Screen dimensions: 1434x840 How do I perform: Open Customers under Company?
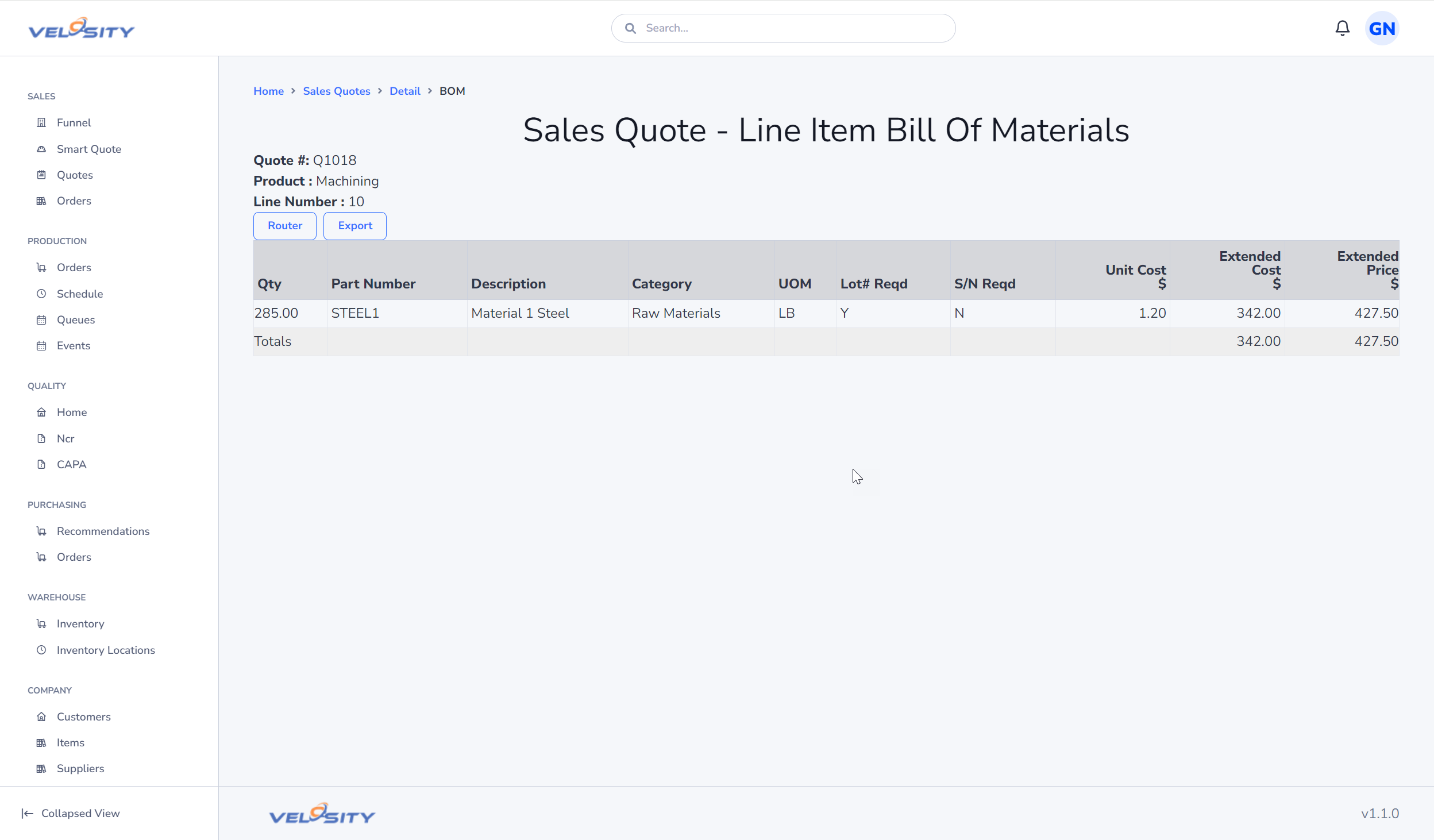click(x=84, y=716)
